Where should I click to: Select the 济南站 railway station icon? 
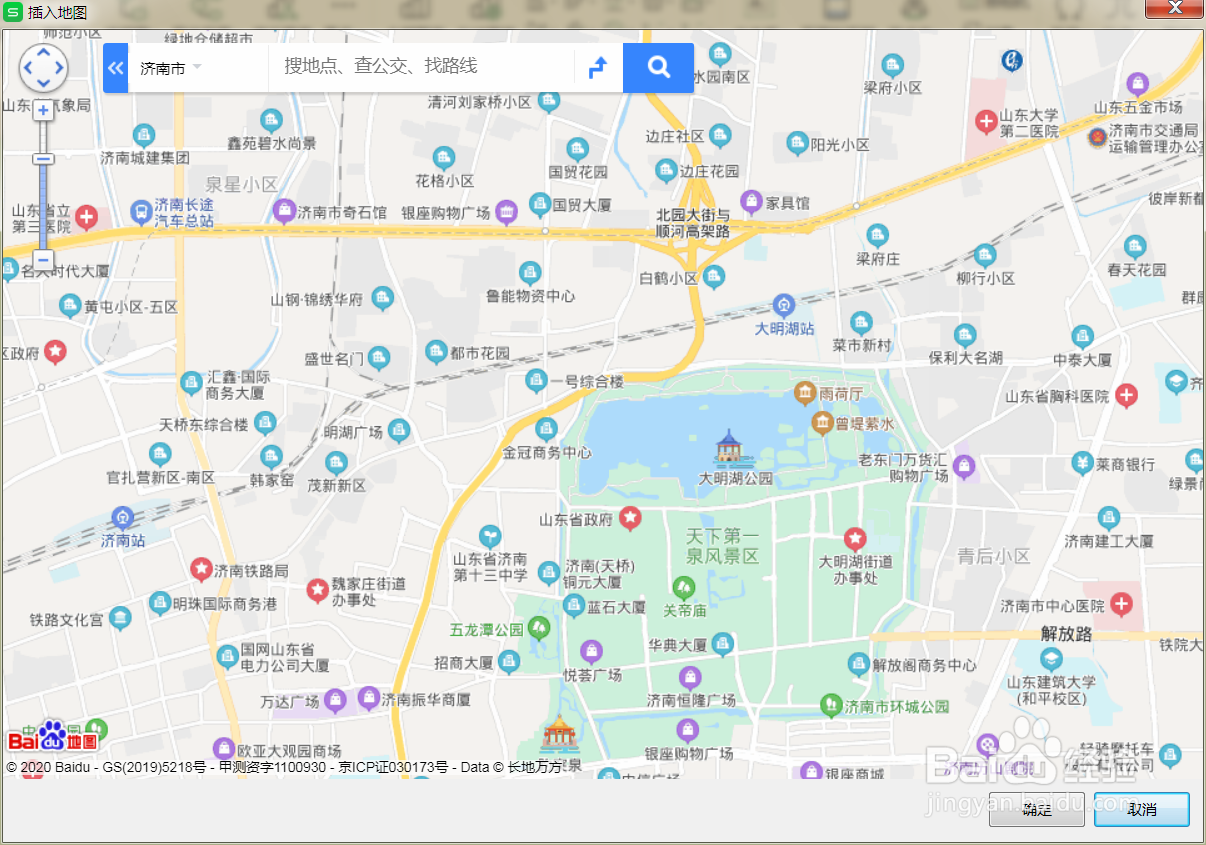click(x=122, y=518)
